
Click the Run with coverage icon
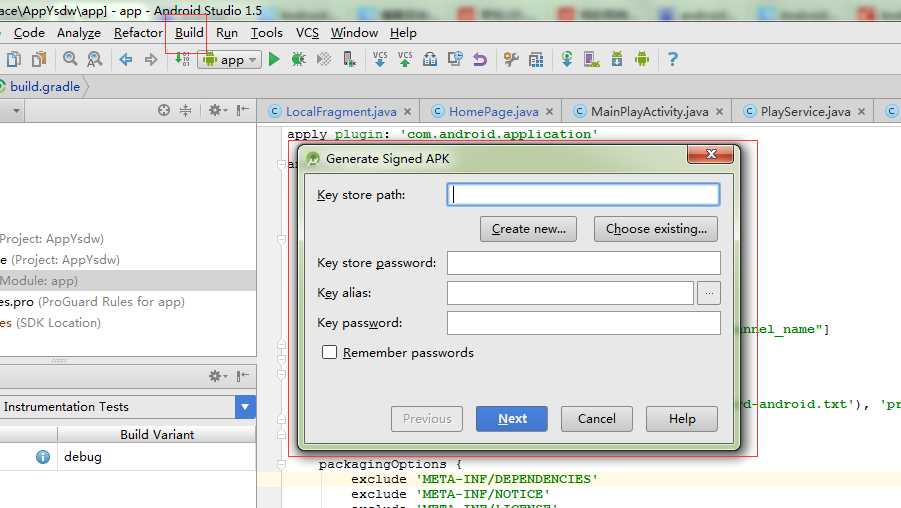[324, 59]
